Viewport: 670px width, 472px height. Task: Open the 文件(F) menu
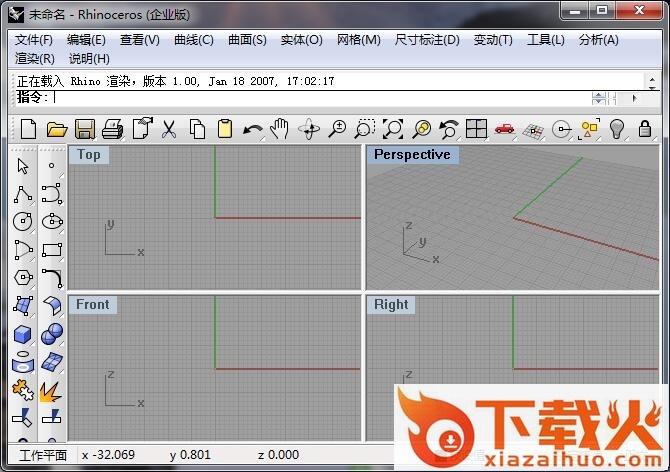pos(34,40)
